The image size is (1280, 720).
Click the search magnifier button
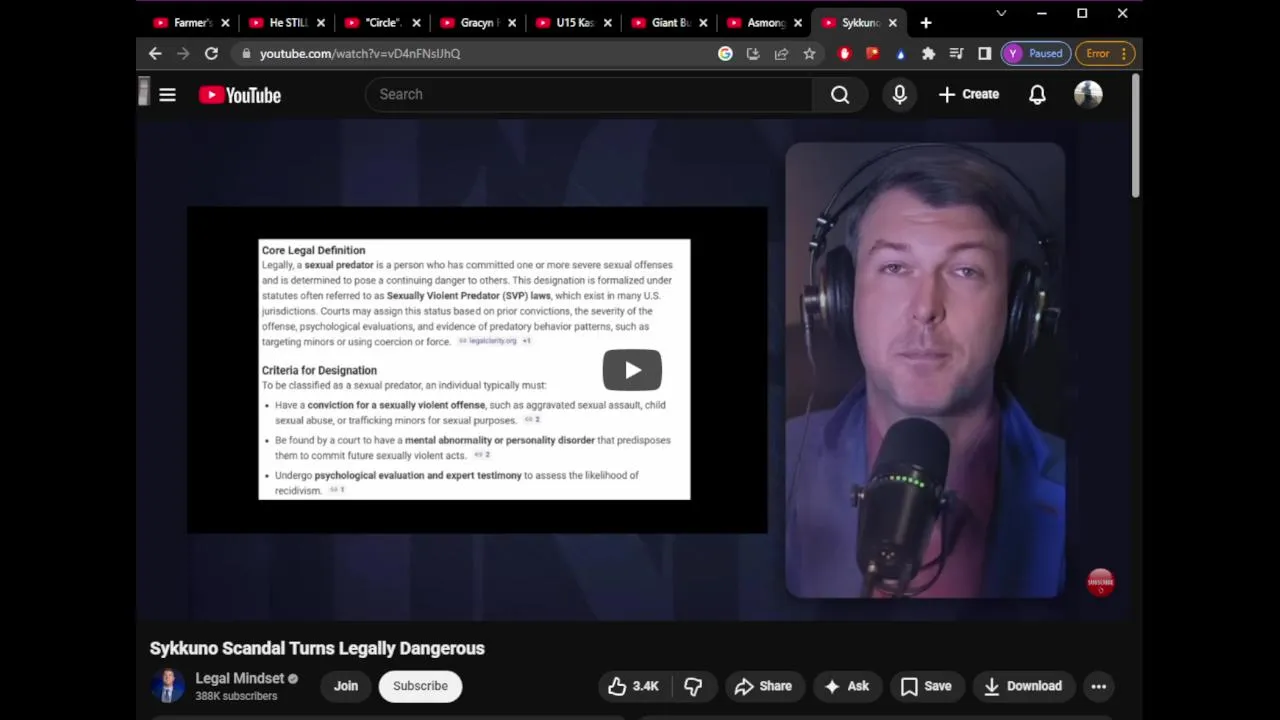point(840,94)
